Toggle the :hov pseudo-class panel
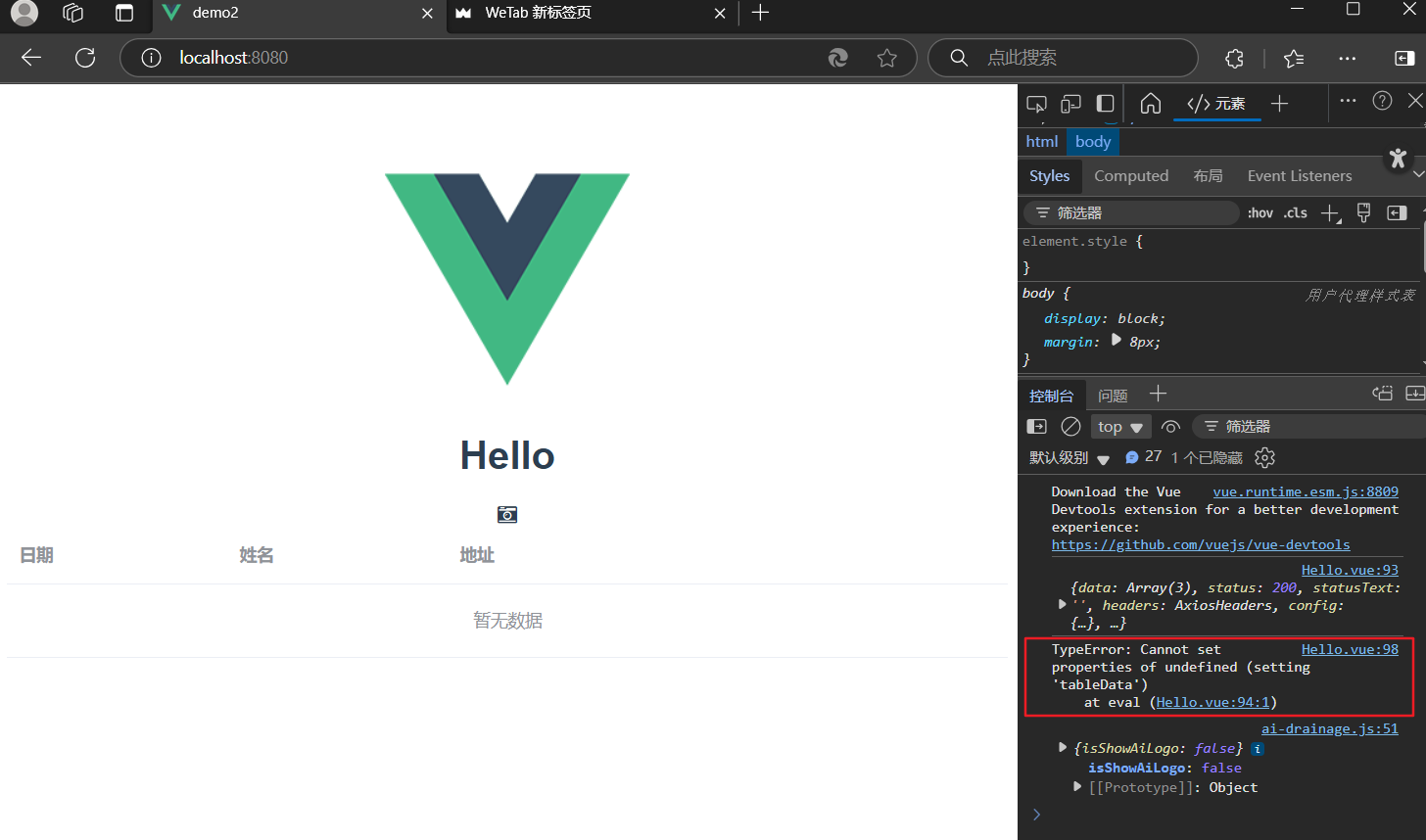The width and height of the screenshot is (1426, 840). pyautogui.click(x=1260, y=212)
